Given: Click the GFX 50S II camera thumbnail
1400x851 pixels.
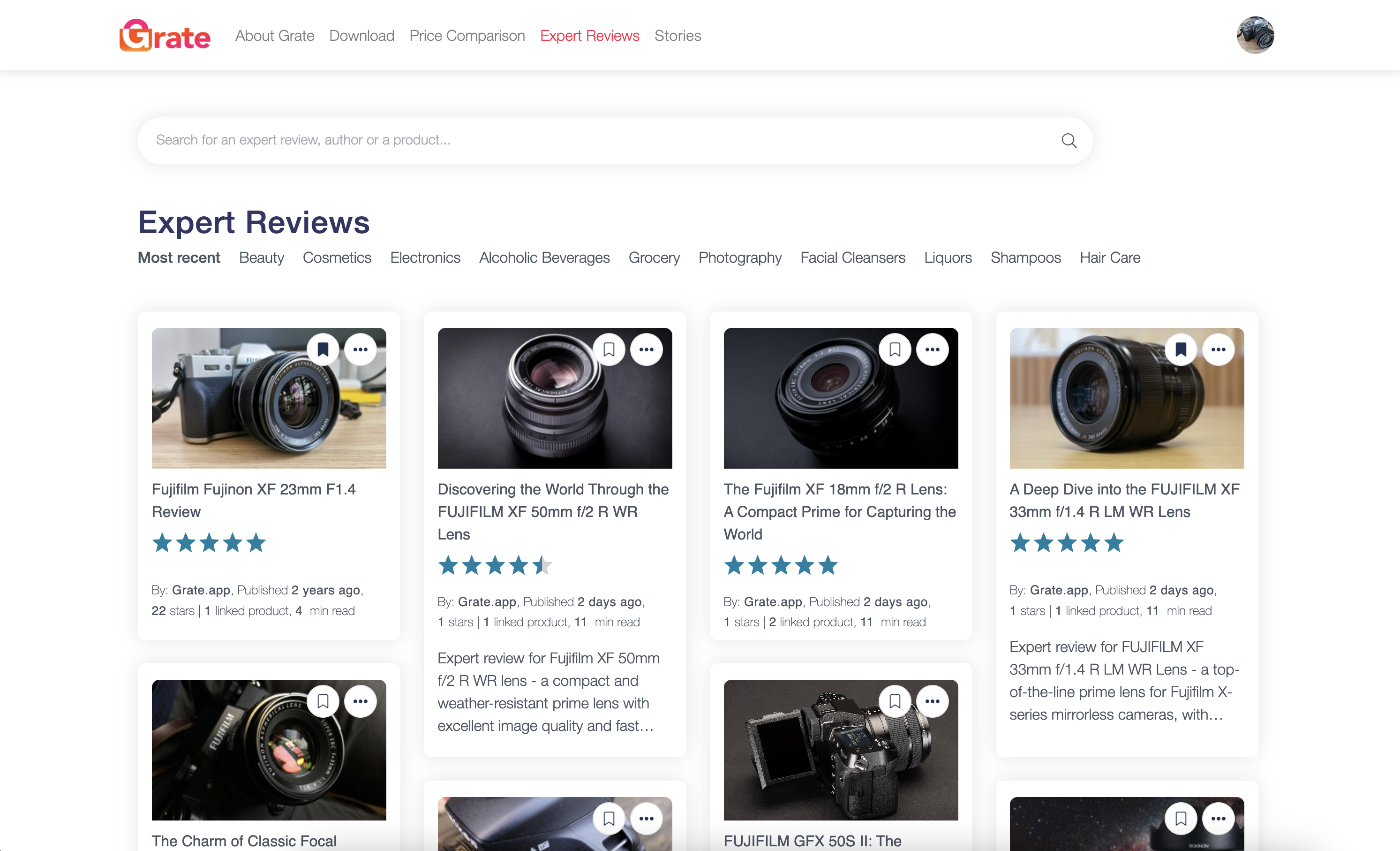Looking at the screenshot, I should click(841, 750).
